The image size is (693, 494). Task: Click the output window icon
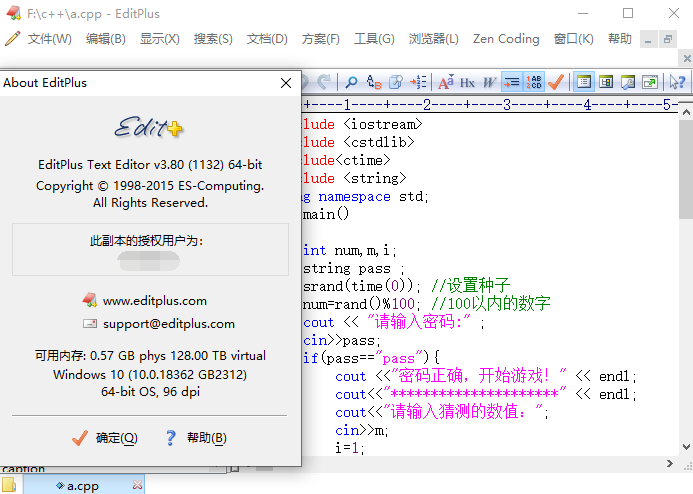coord(628,82)
